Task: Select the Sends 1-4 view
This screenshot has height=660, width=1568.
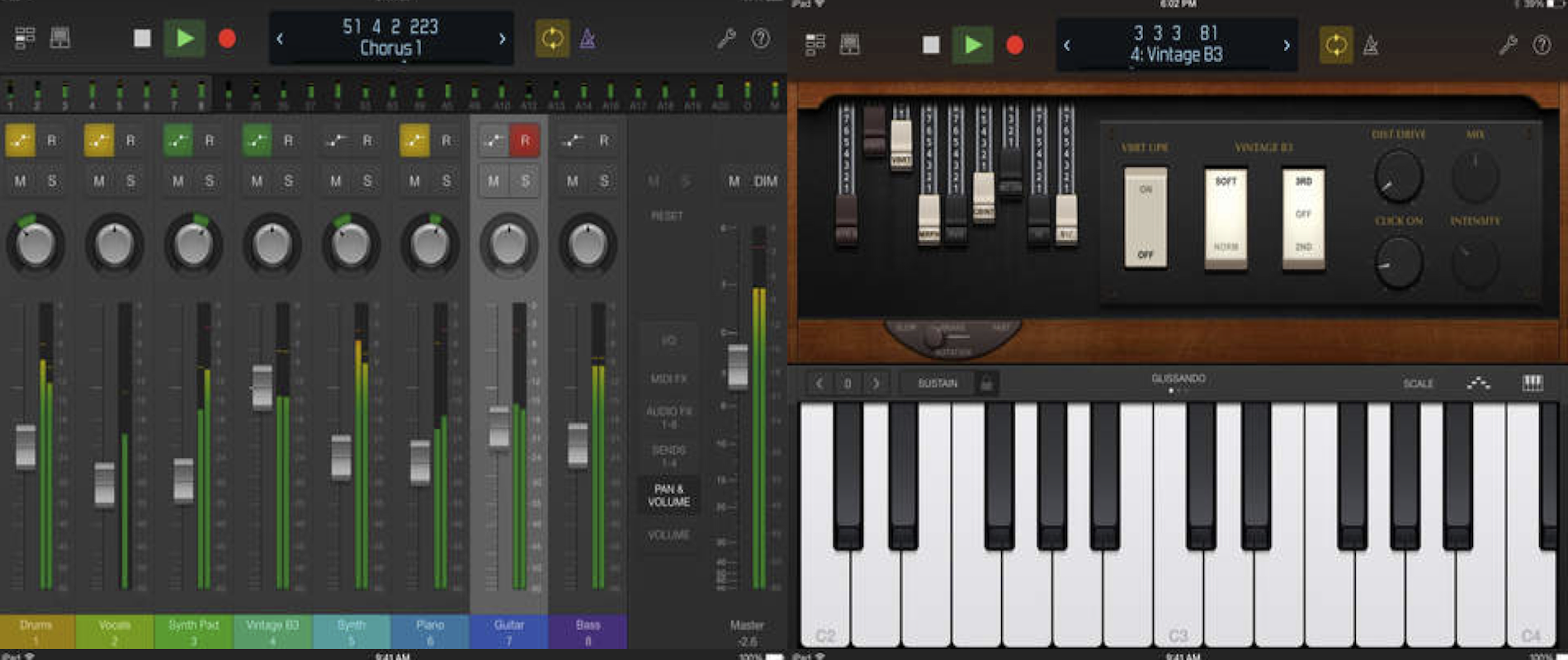Action: pos(668,456)
